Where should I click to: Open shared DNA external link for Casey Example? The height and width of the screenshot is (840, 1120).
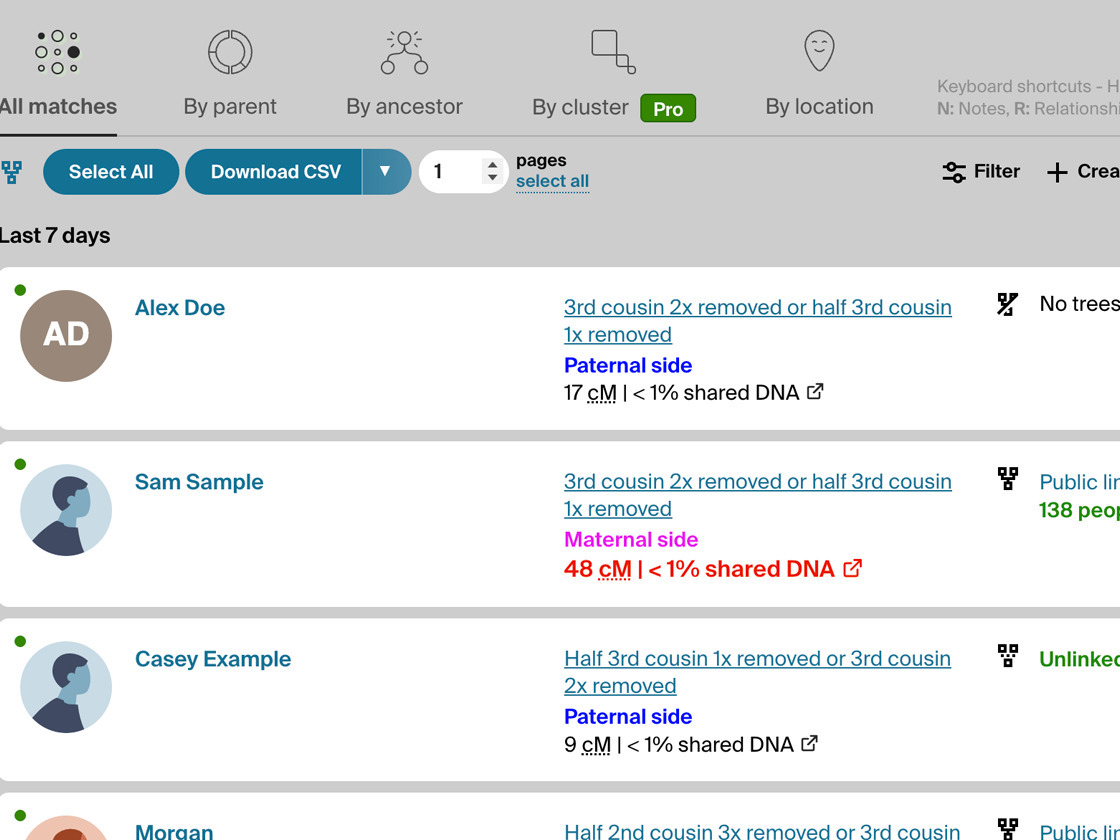coord(809,744)
